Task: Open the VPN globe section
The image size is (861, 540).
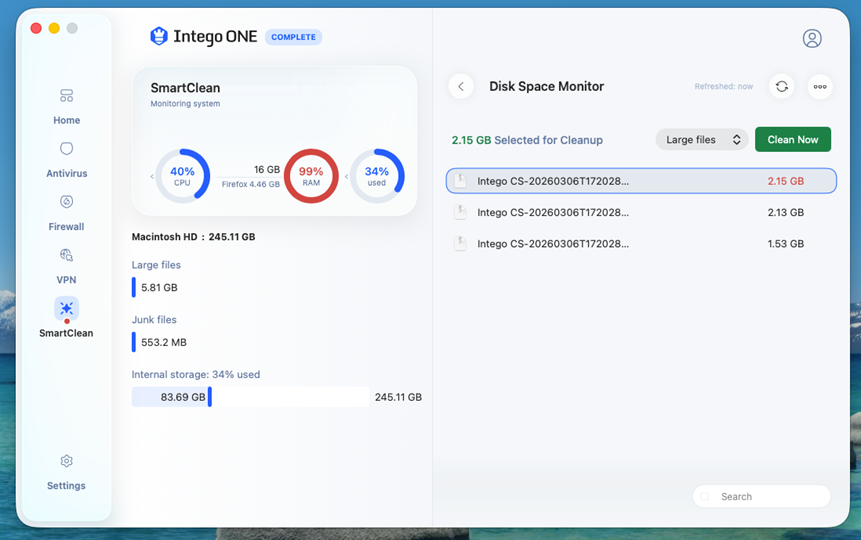Action: (66, 266)
